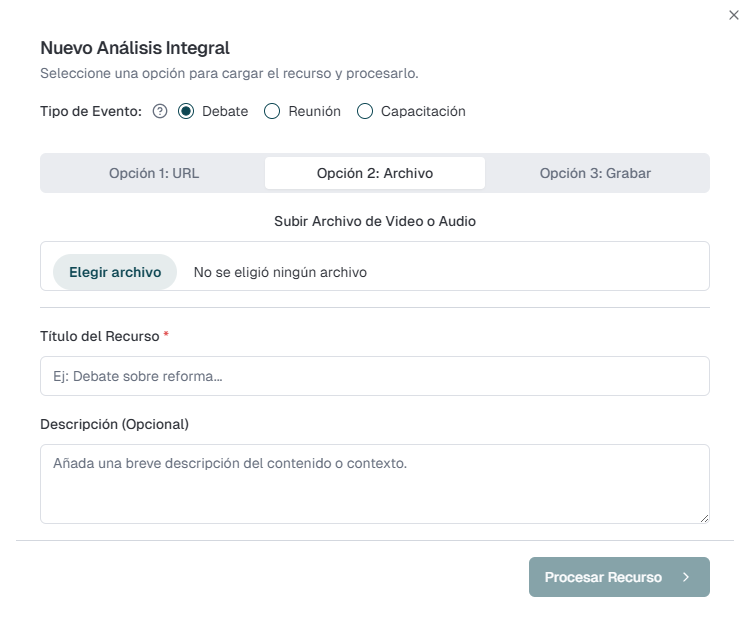
Task: Select the Debate radio button
Action: click(x=186, y=112)
